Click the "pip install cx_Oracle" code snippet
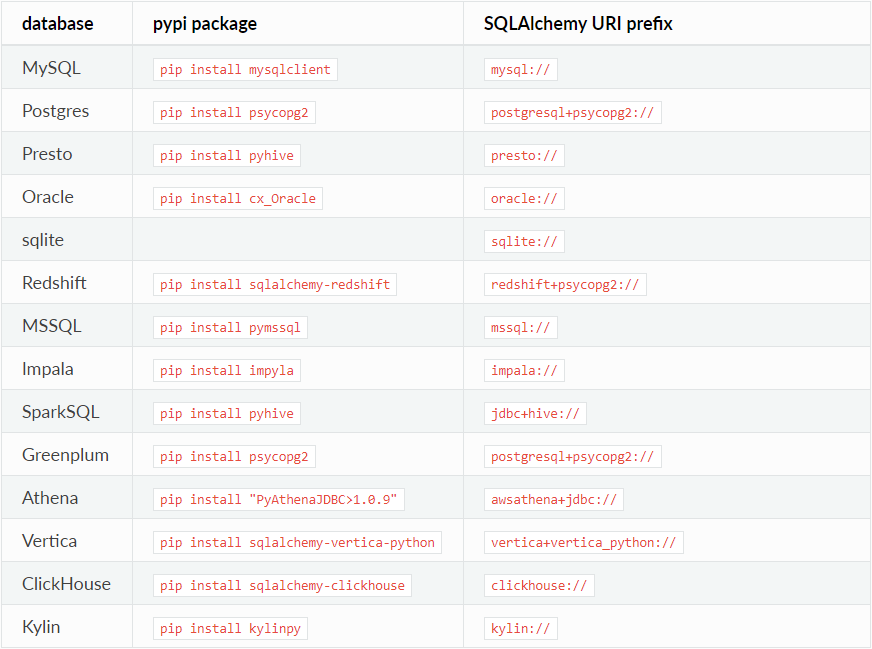 click(x=238, y=198)
